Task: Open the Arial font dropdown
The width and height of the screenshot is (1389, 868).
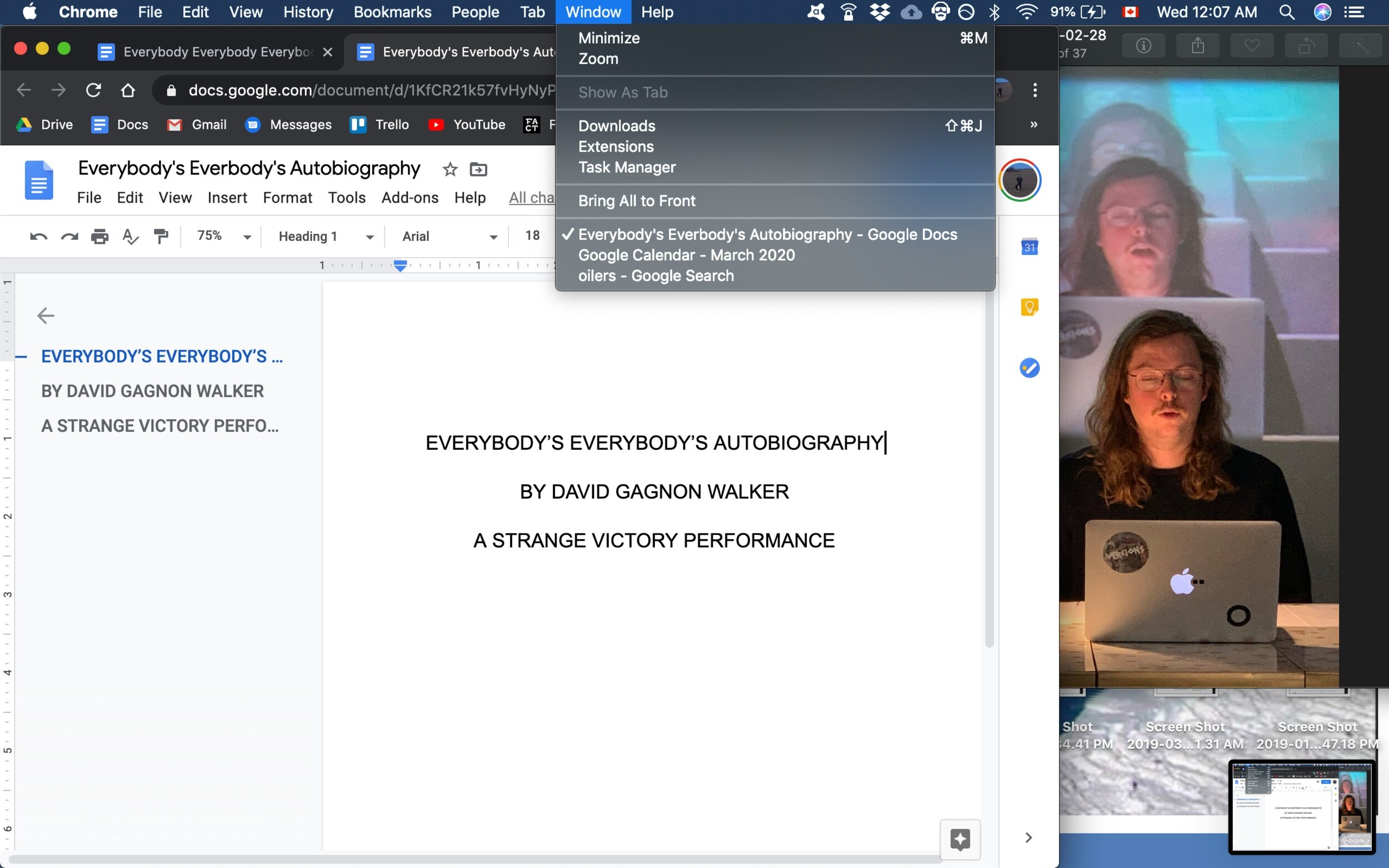Action: coord(449,236)
